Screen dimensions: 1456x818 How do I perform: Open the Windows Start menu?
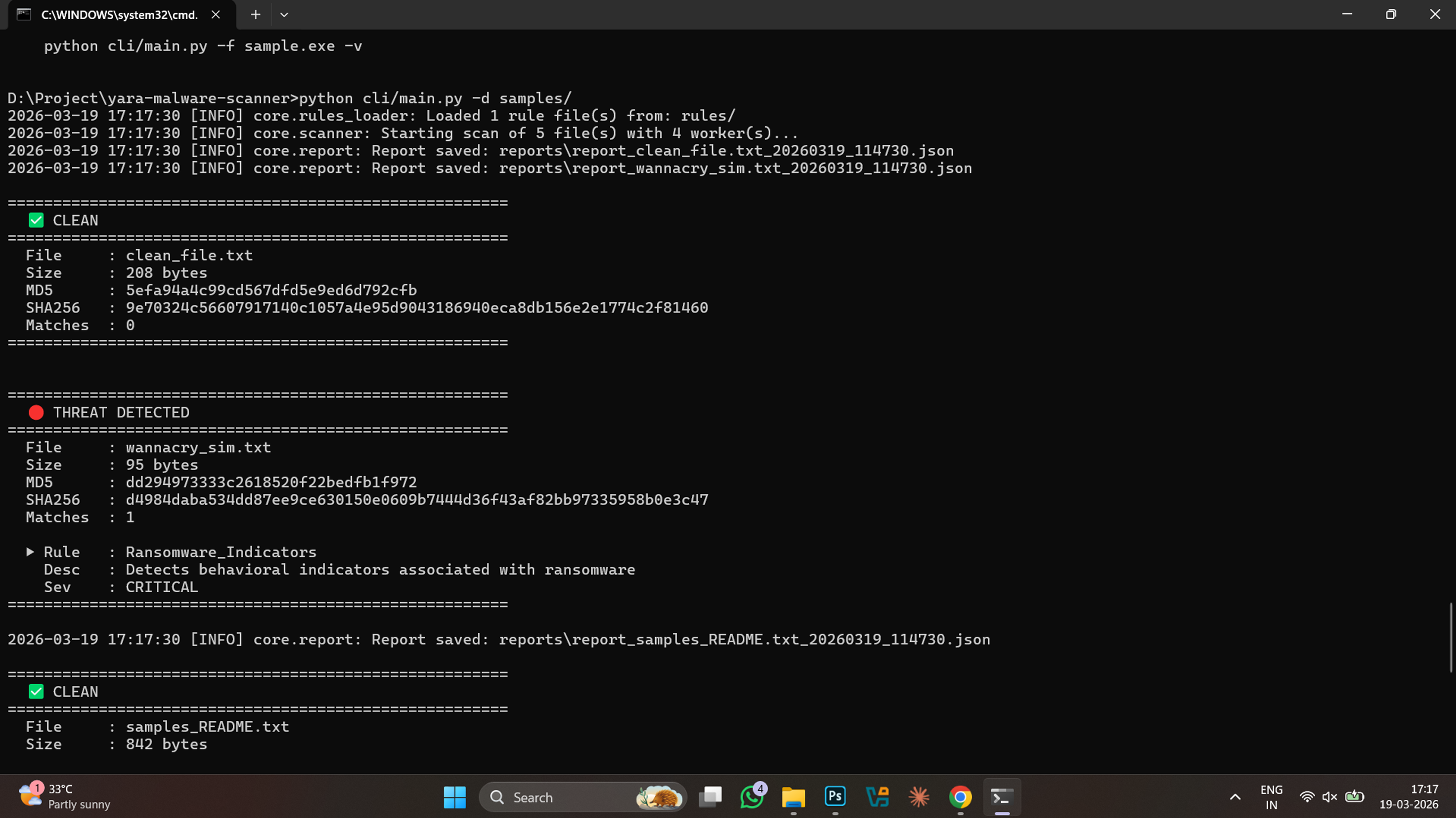coord(454,797)
